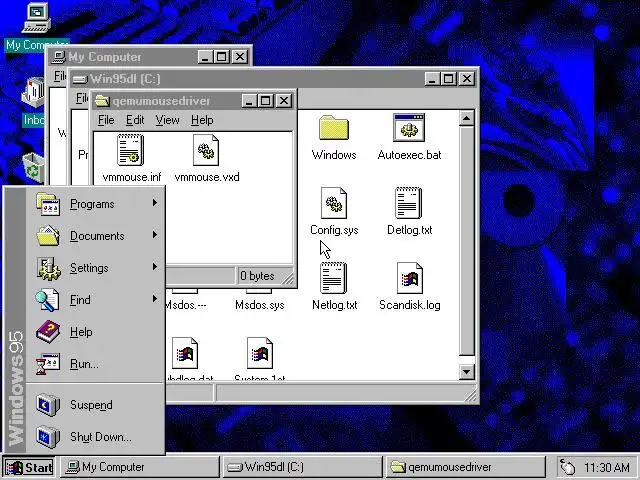Click the Win95dl (C:) window title bar
Image resolution: width=640 pixels, height=480 pixels.
click(273, 79)
